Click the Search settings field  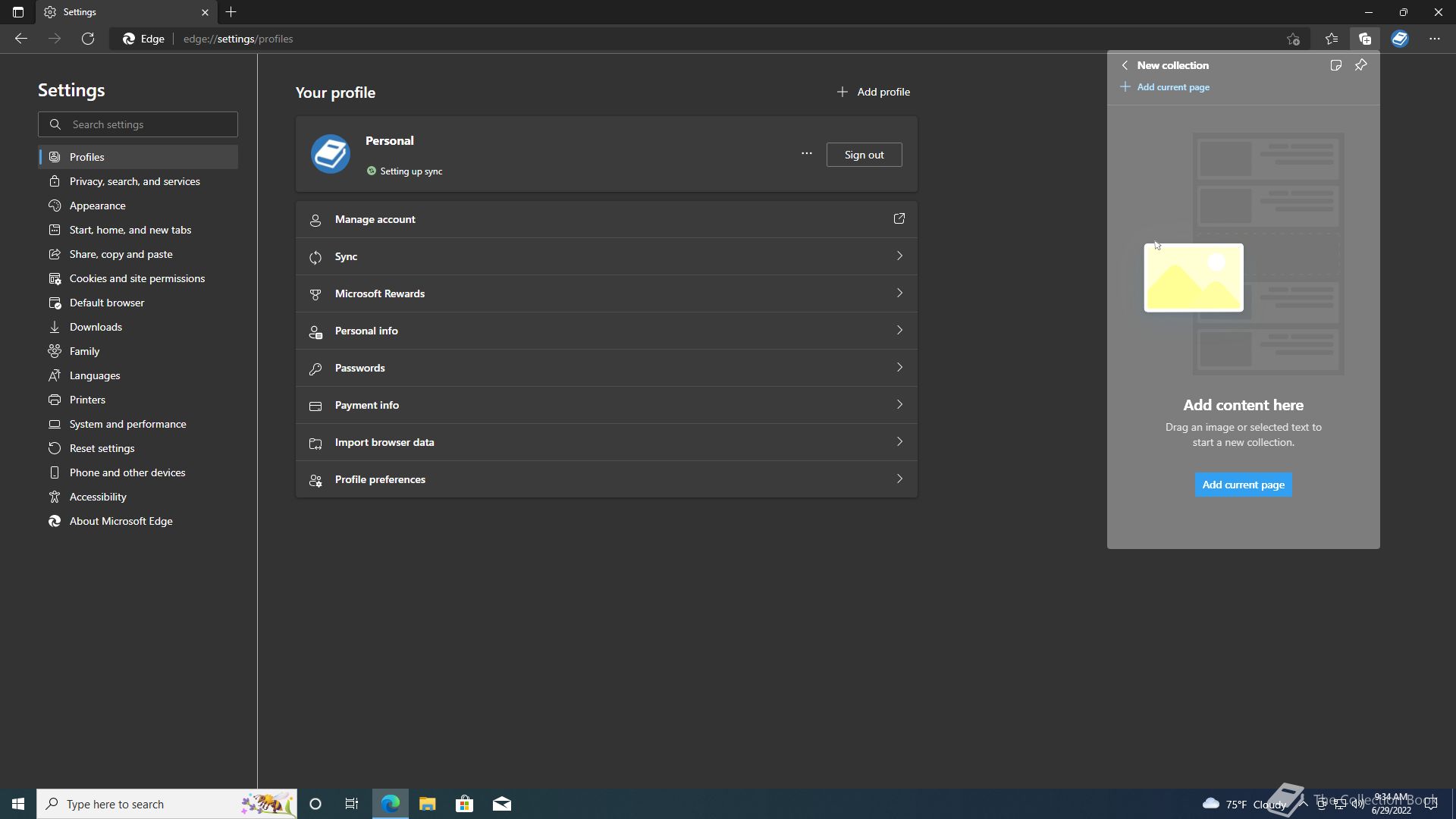[138, 124]
